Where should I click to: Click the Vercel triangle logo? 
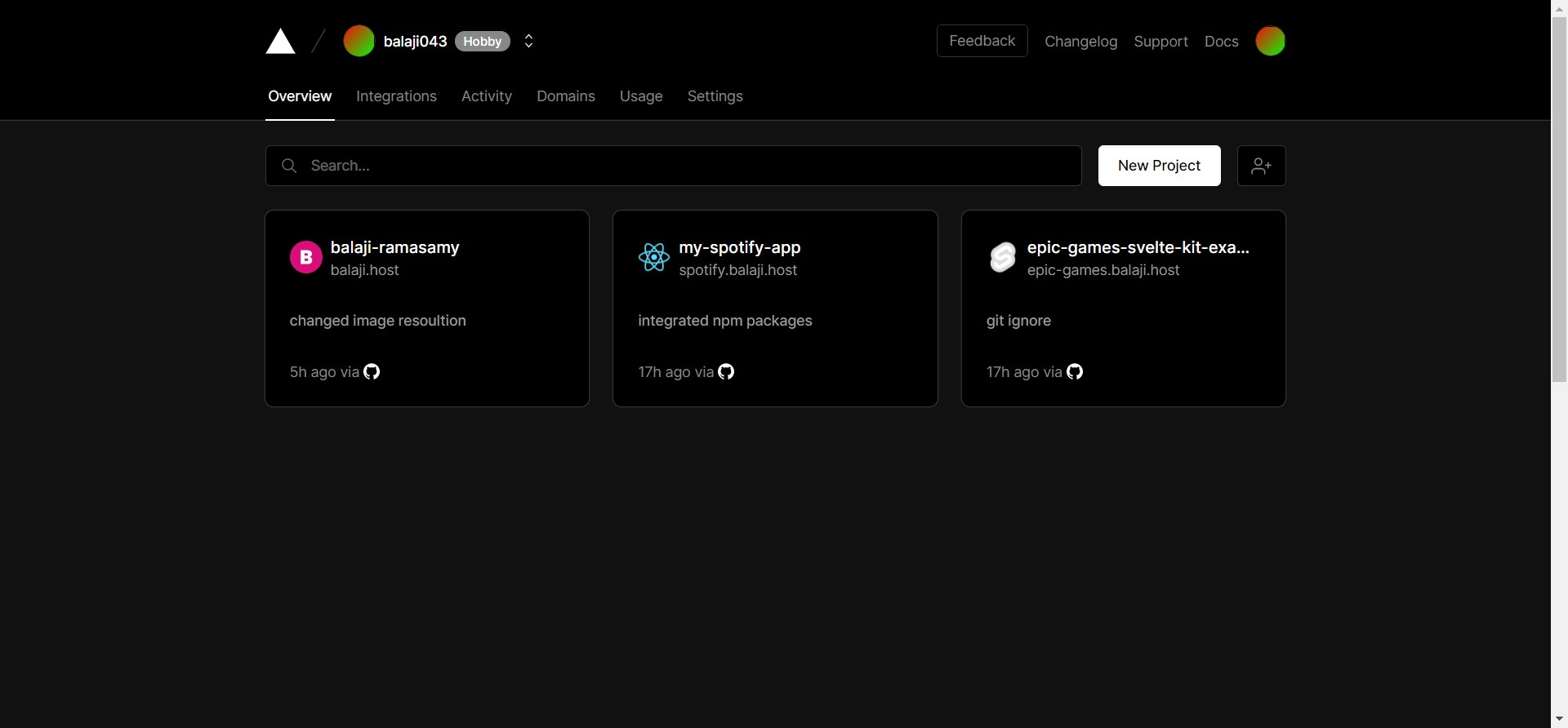pyautogui.click(x=280, y=41)
